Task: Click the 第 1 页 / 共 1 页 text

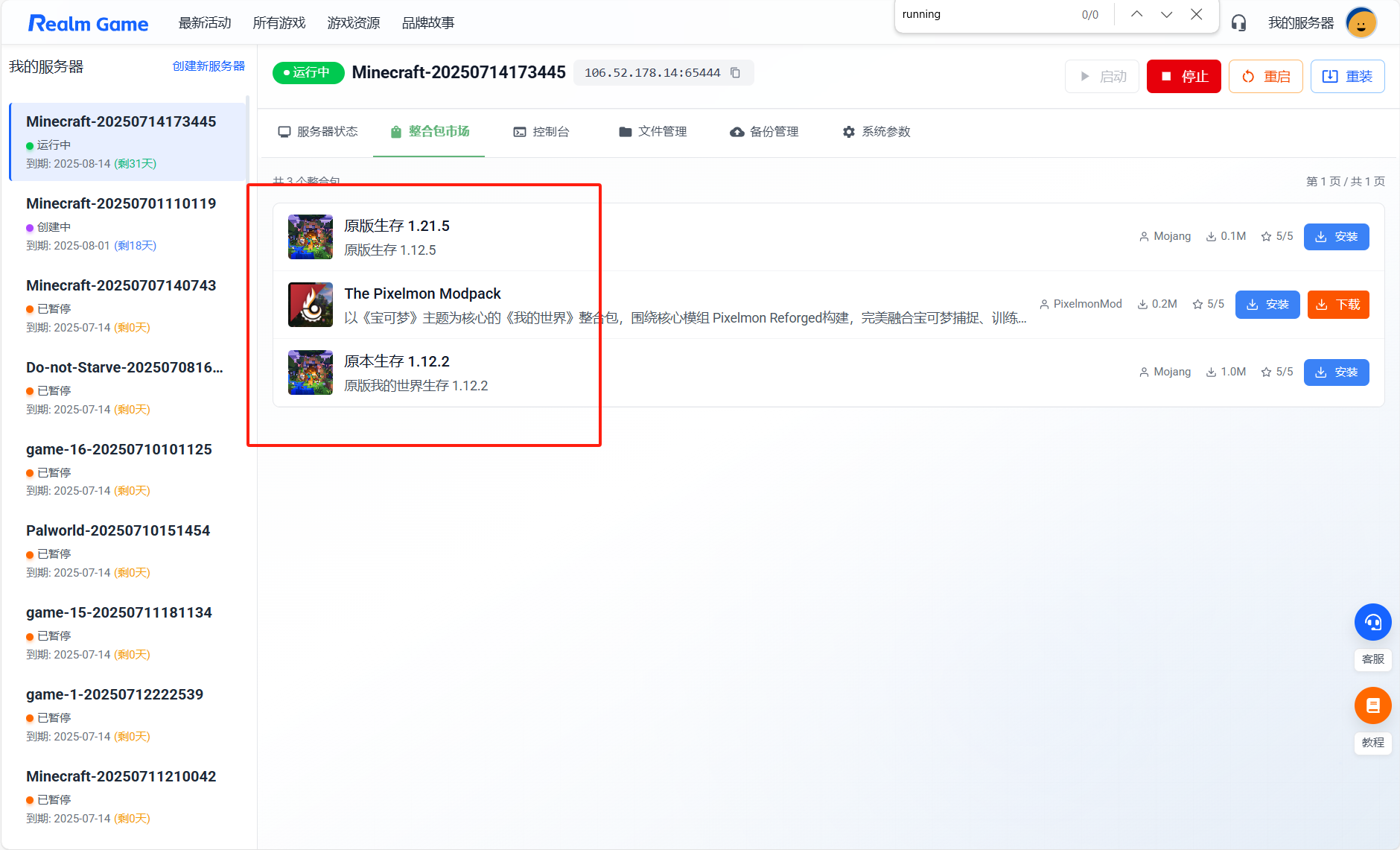Action: pyautogui.click(x=1346, y=181)
